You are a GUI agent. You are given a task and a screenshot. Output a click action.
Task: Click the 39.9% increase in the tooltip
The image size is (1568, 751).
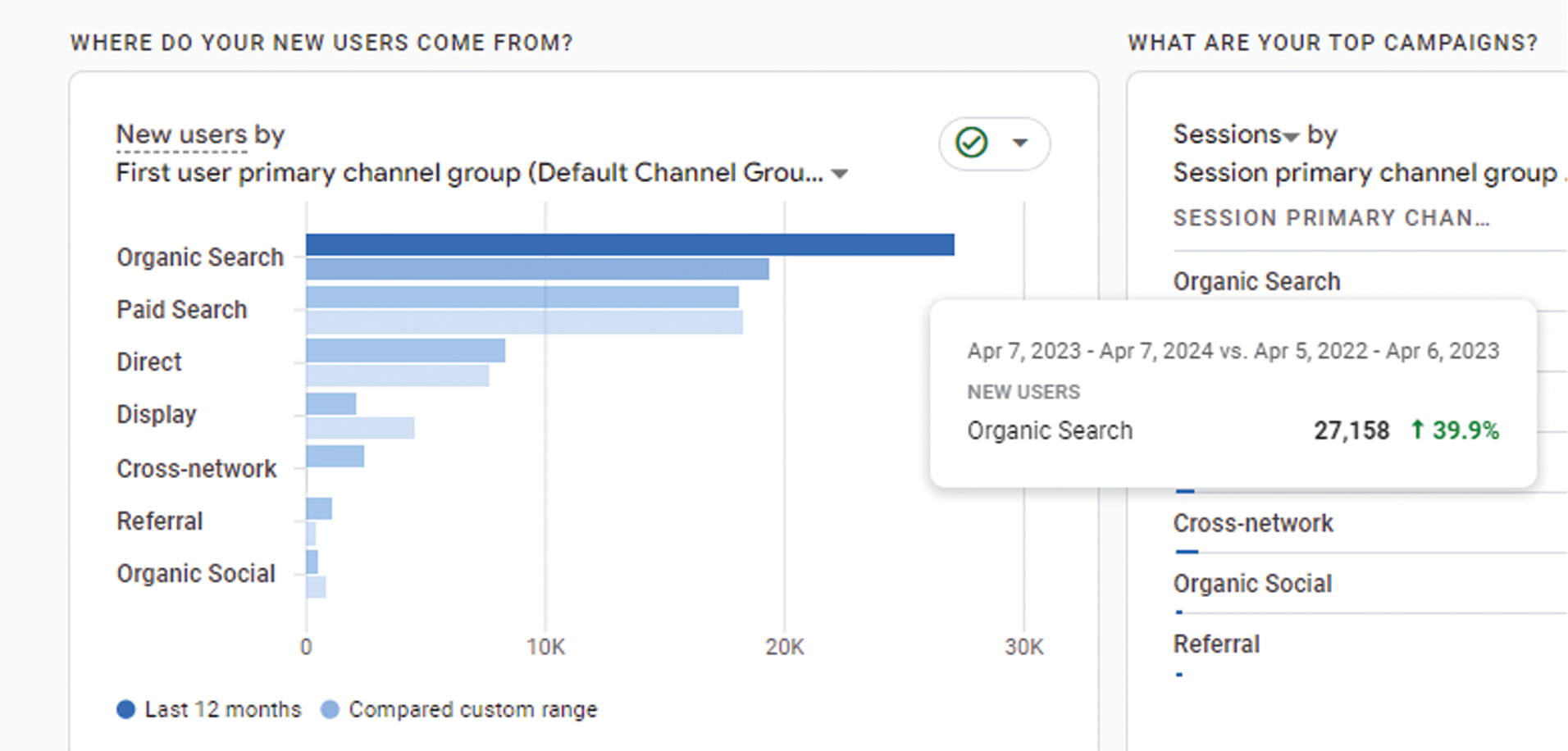coord(1455,430)
